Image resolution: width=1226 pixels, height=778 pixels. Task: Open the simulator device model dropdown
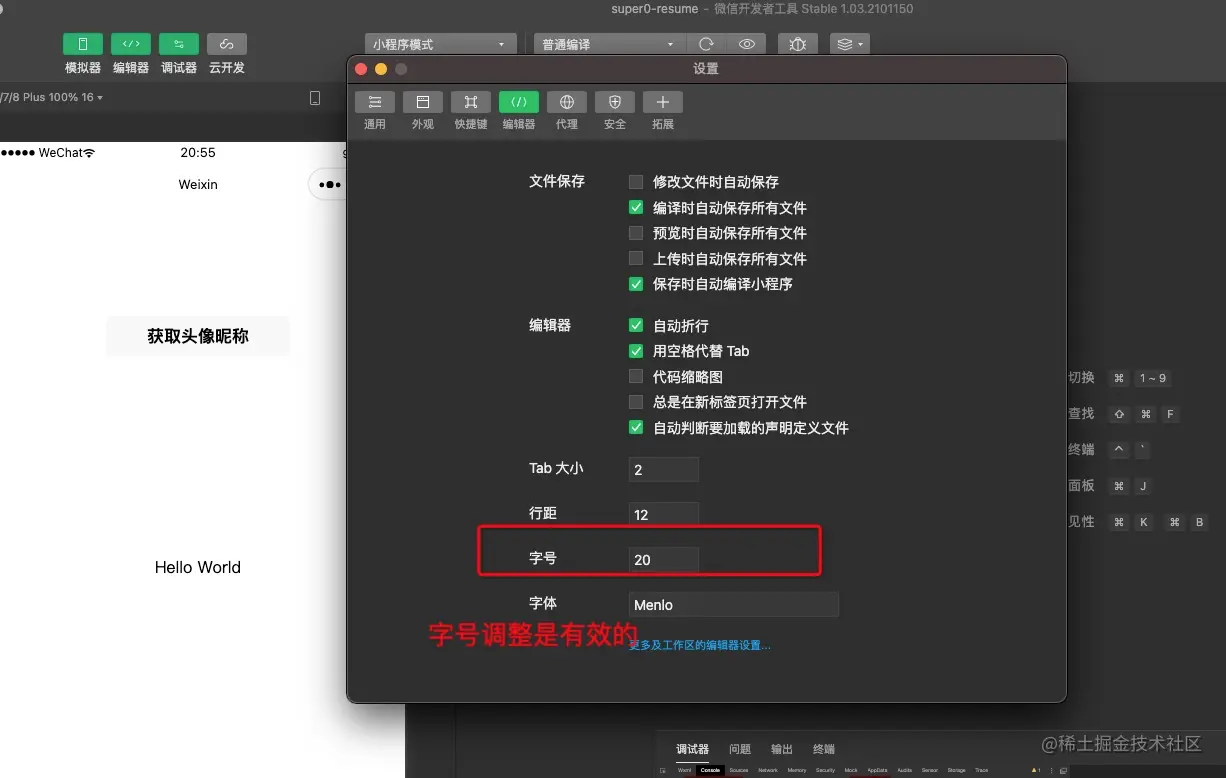click(x=52, y=97)
